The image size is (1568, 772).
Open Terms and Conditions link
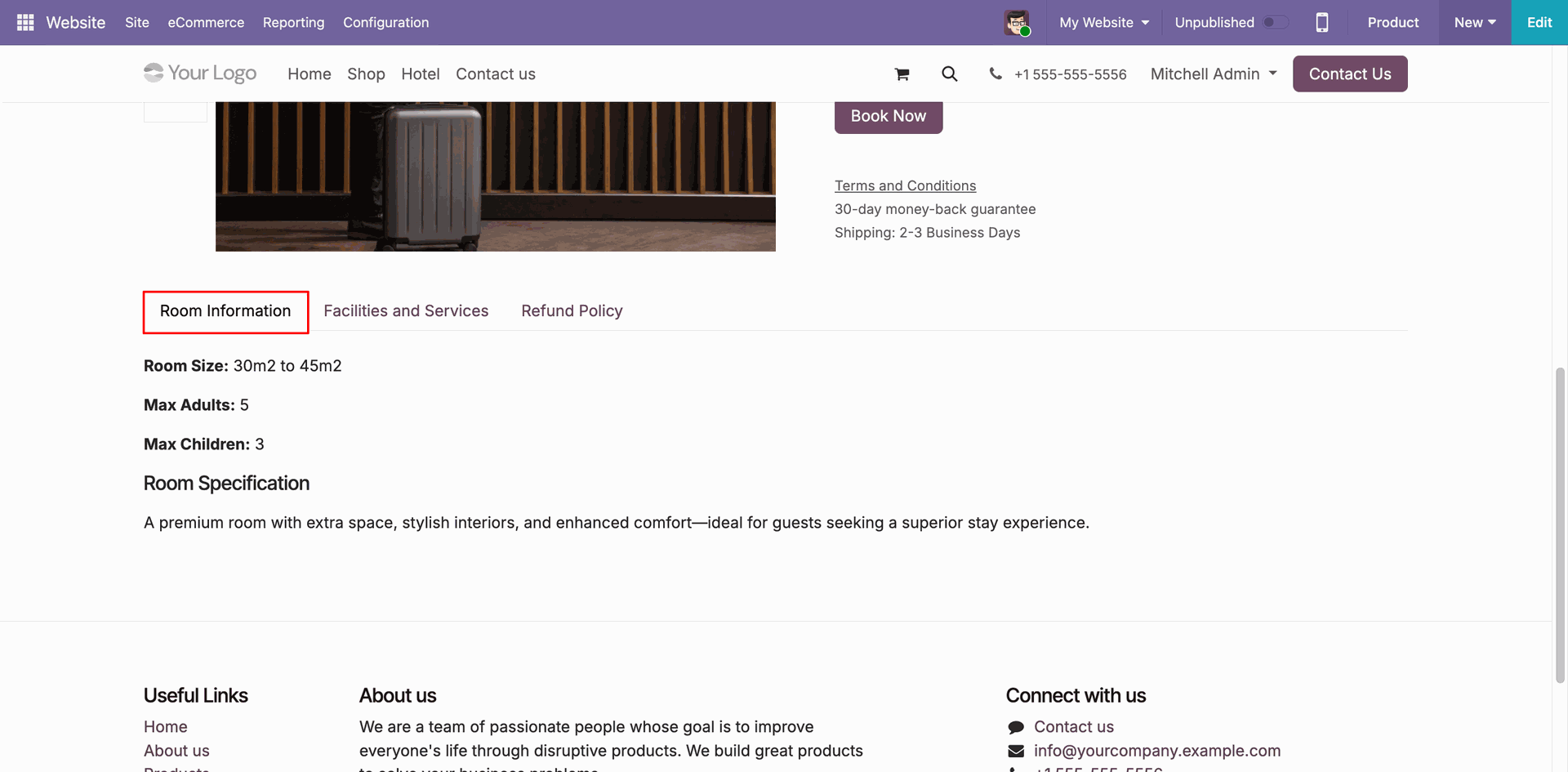click(905, 185)
